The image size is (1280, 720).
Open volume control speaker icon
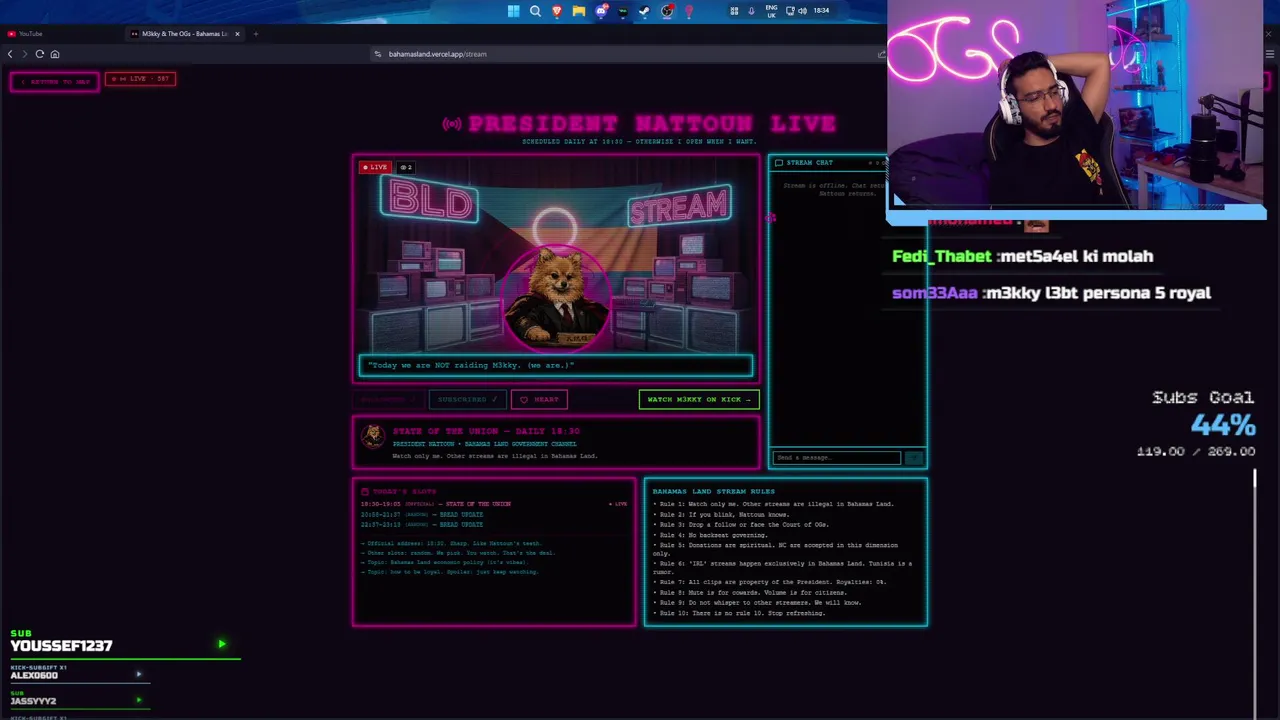[x=802, y=11]
